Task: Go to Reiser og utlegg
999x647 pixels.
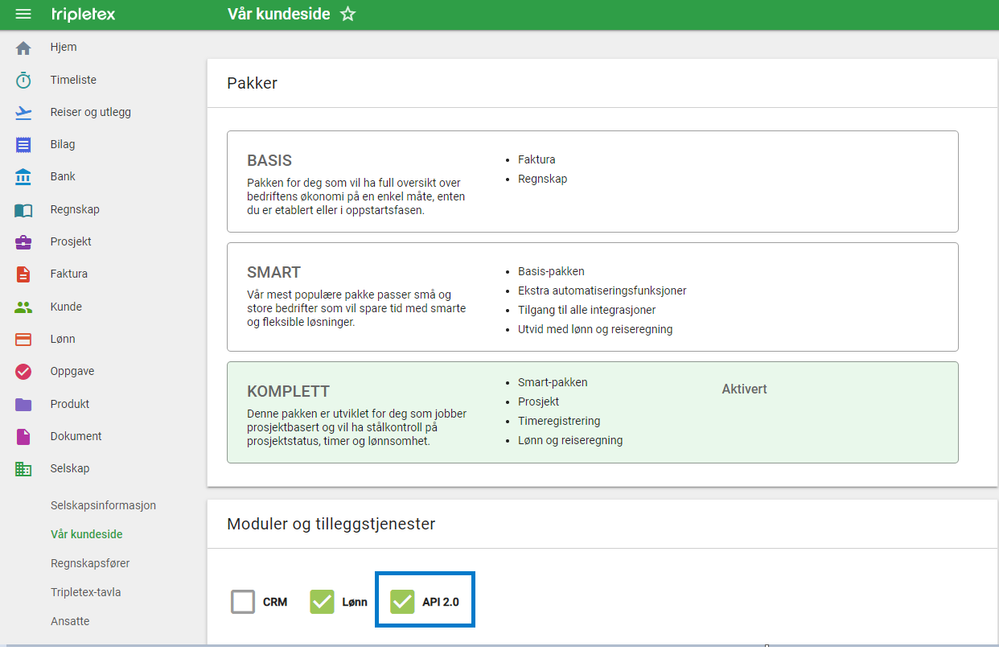Action: coord(90,112)
